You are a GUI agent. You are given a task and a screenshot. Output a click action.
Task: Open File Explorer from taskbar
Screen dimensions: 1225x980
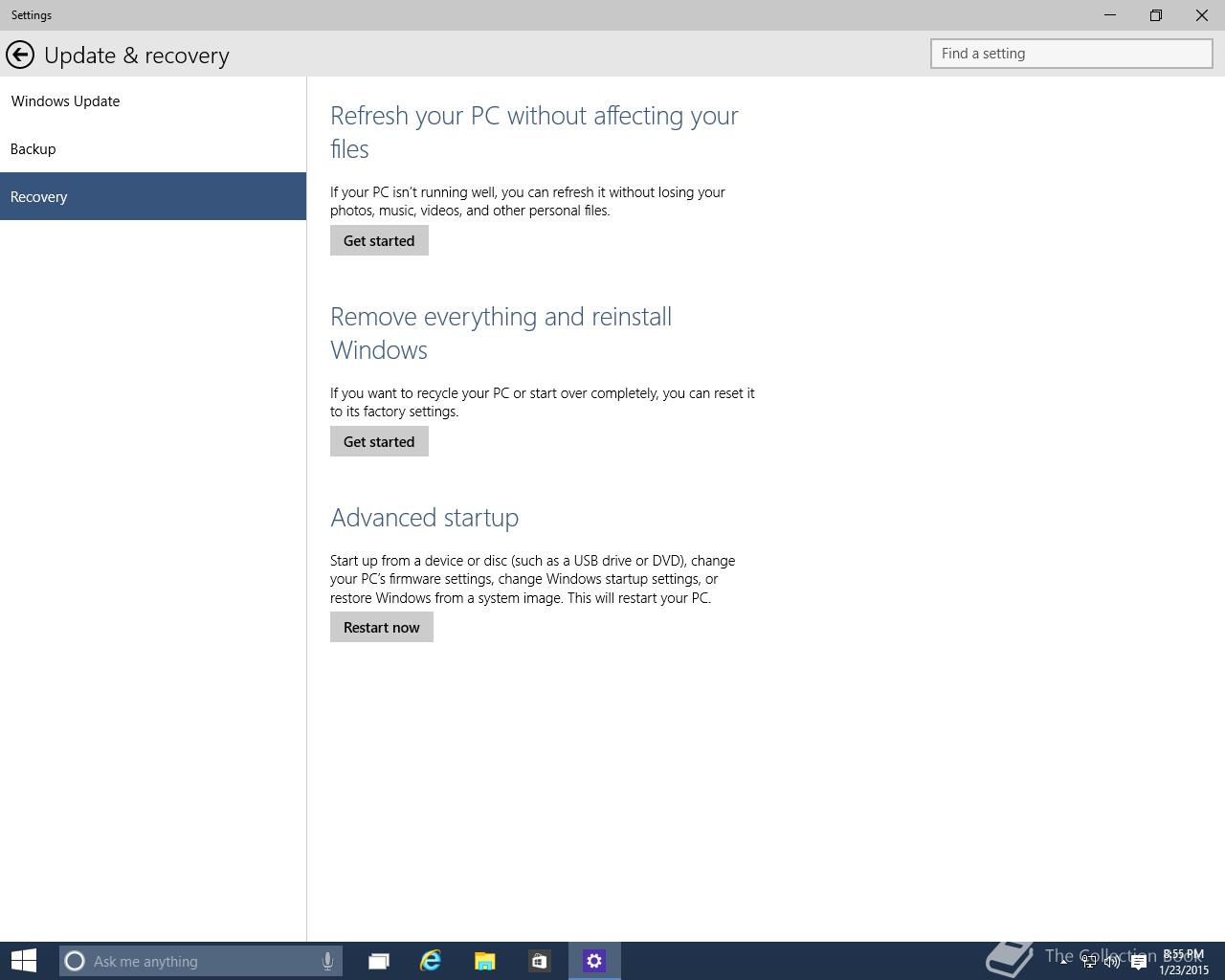485,961
